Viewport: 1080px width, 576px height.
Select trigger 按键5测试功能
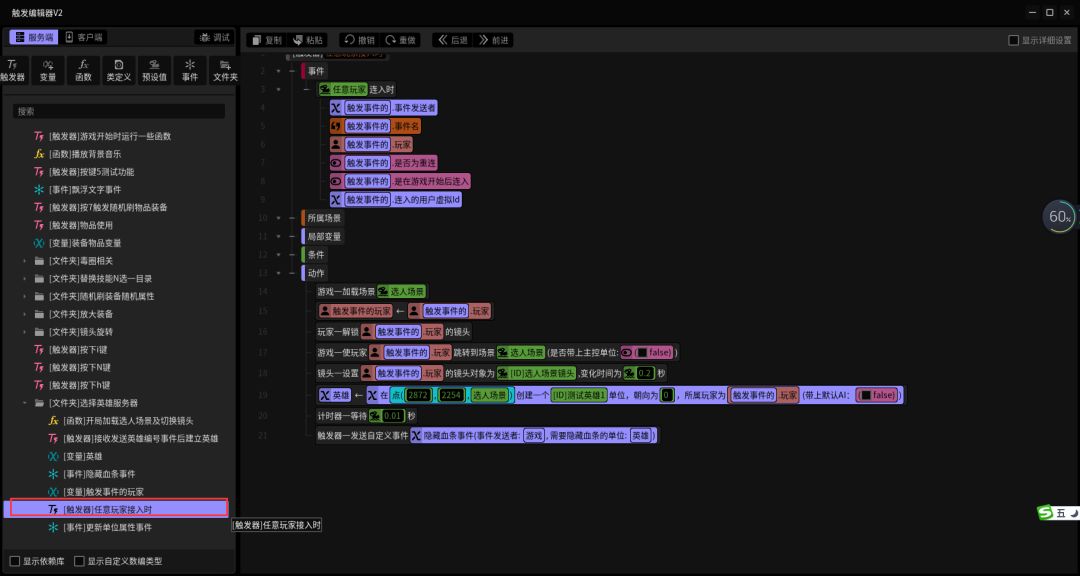click(92, 172)
